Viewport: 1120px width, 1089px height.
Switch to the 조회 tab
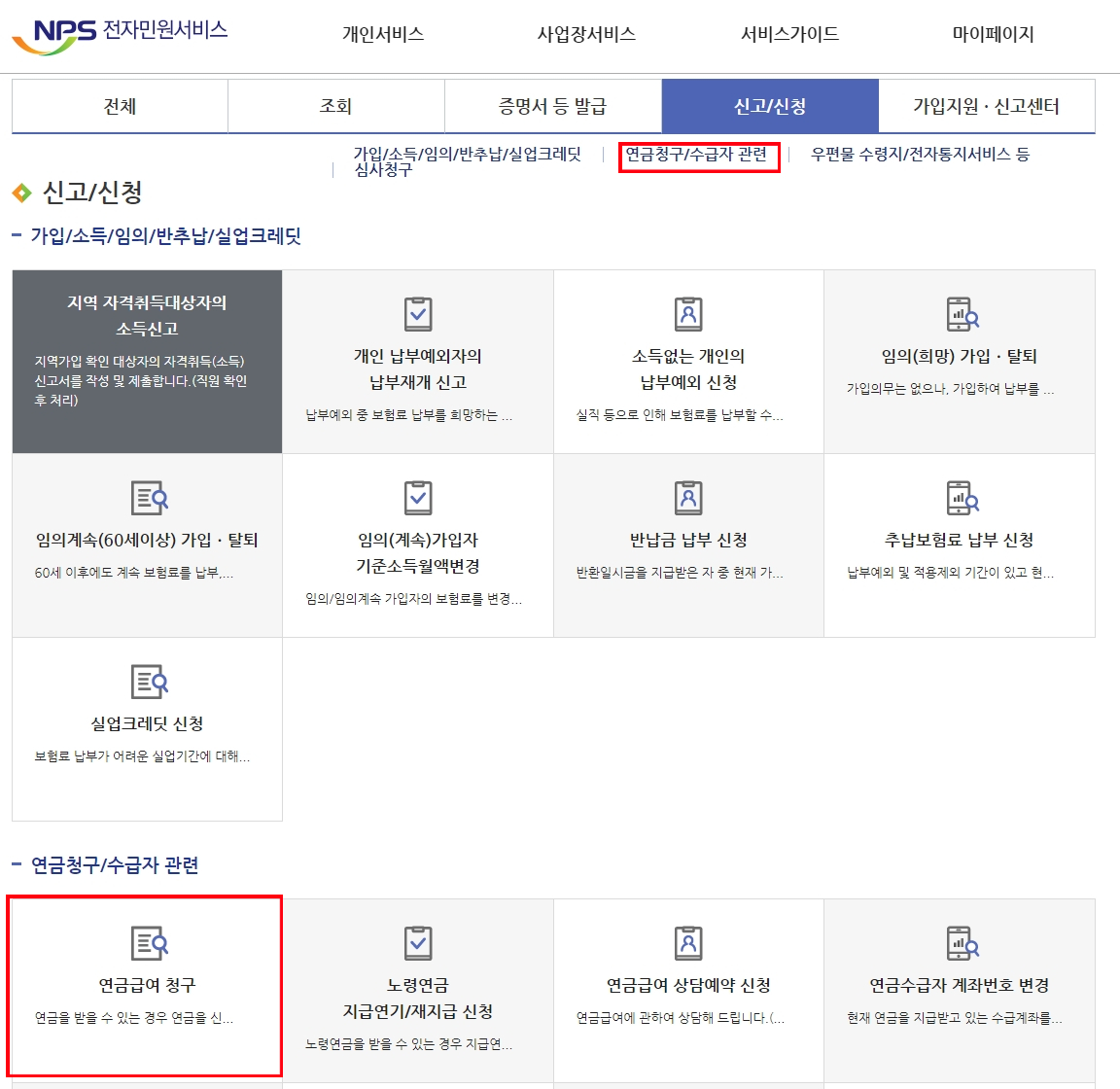point(336,107)
